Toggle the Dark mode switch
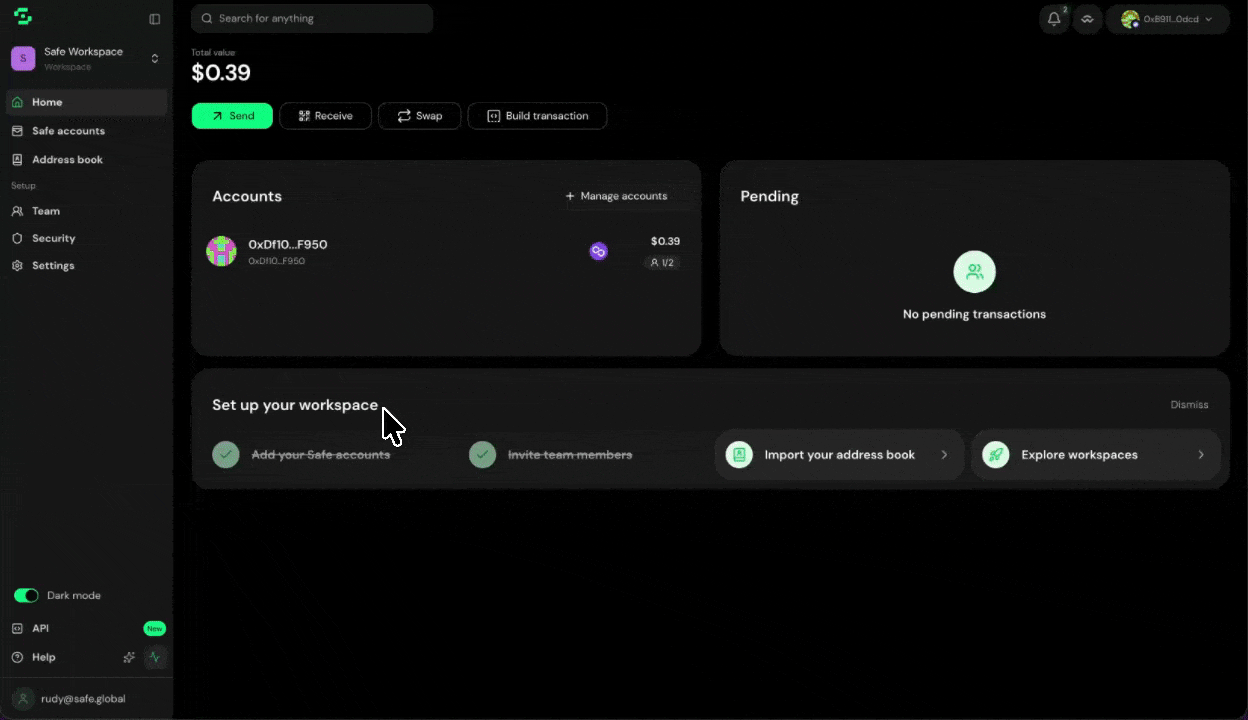Screen dimensions: 1248x720 coord(26,595)
